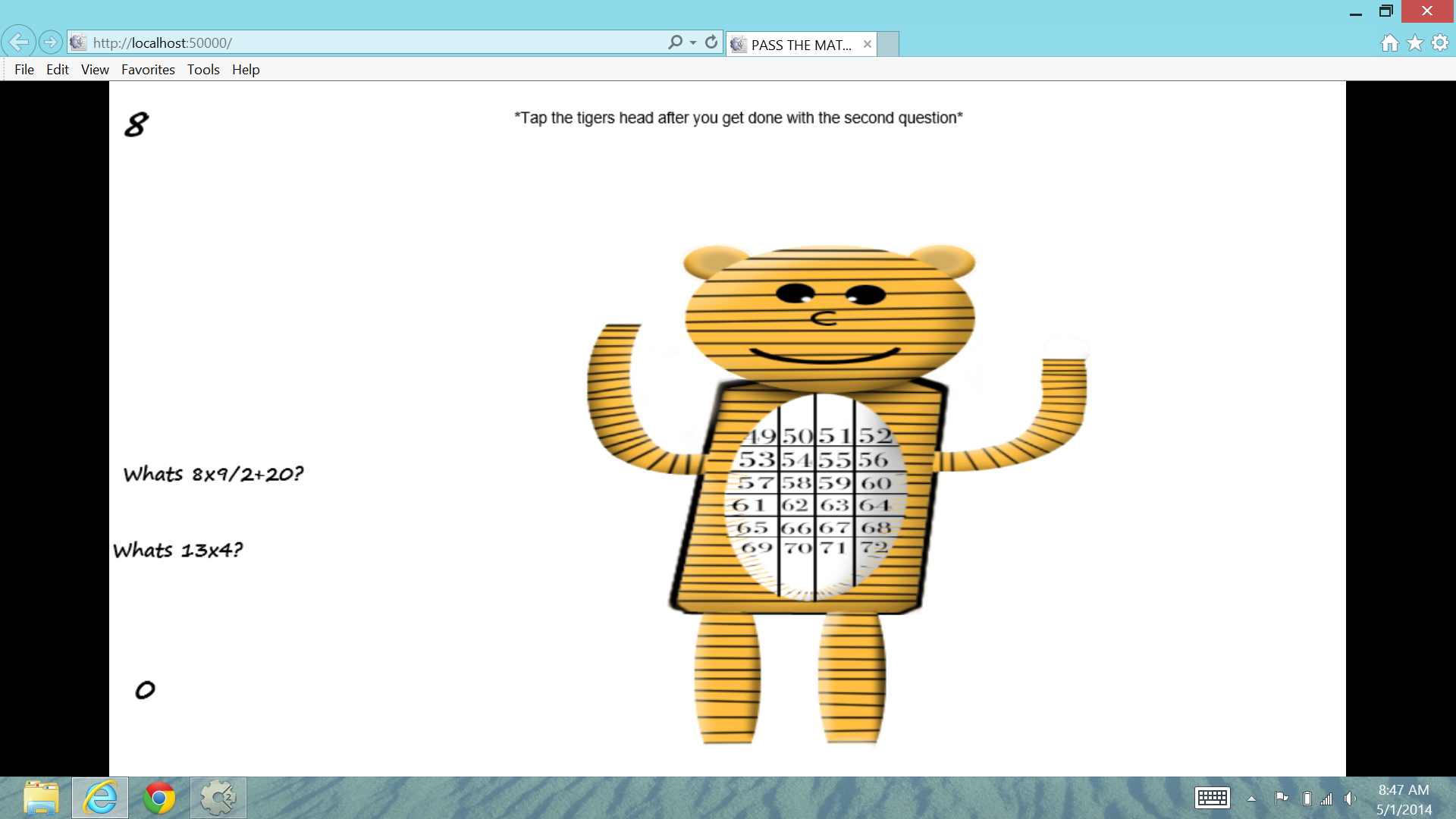Image resolution: width=1456 pixels, height=819 pixels.
Task: Select number 52 on tiger's belly
Action: [x=874, y=436]
